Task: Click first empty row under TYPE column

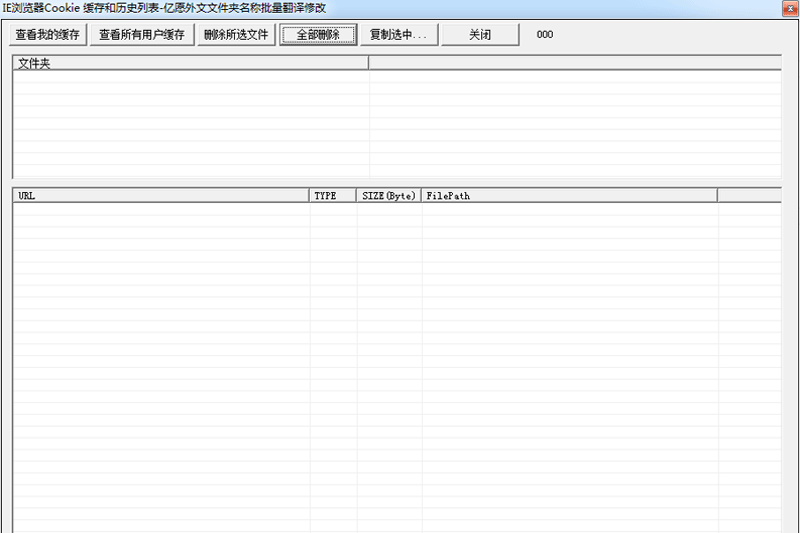Action: click(333, 210)
